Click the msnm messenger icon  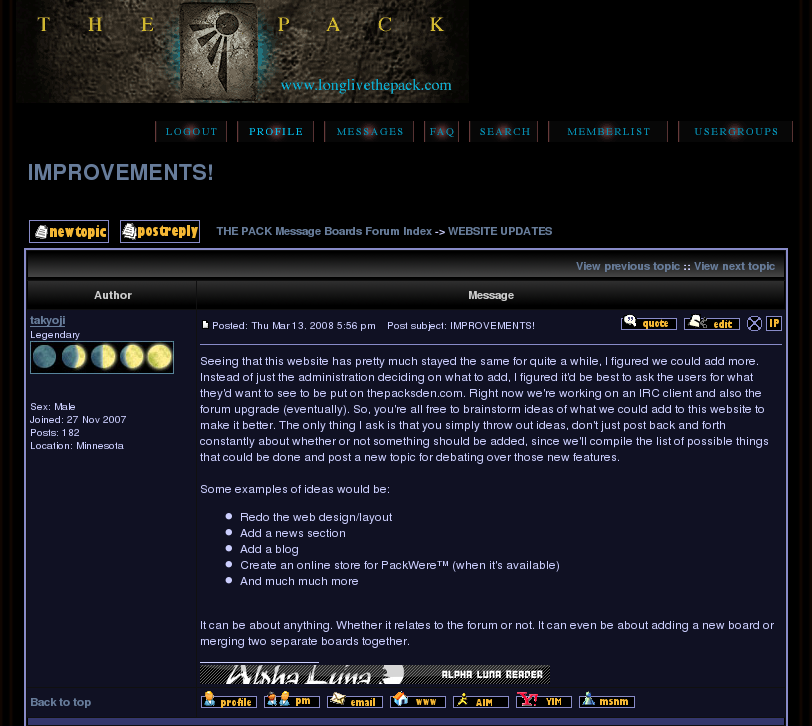pyautogui.click(x=607, y=701)
